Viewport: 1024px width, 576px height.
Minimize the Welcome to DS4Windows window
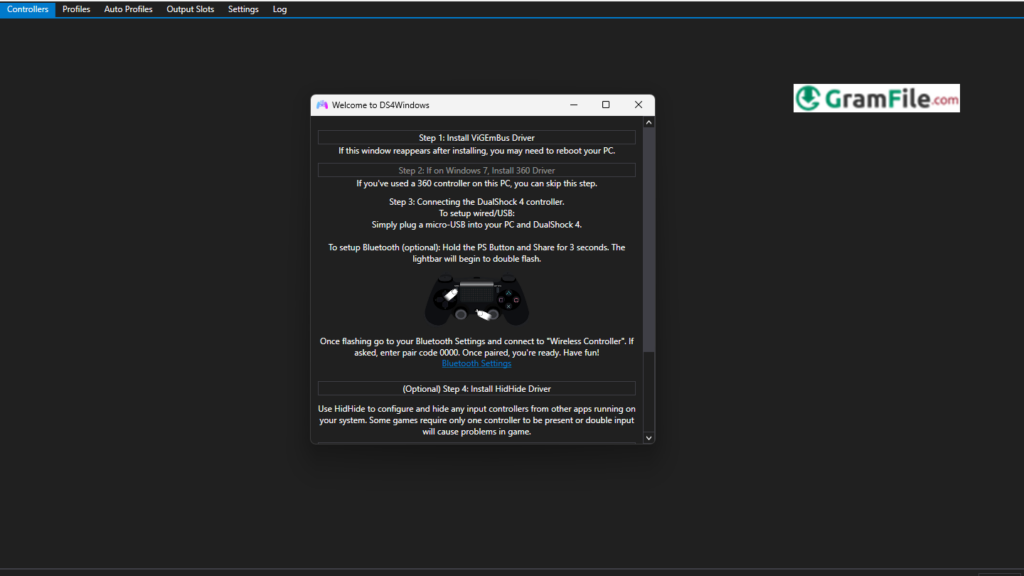[573, 104]
